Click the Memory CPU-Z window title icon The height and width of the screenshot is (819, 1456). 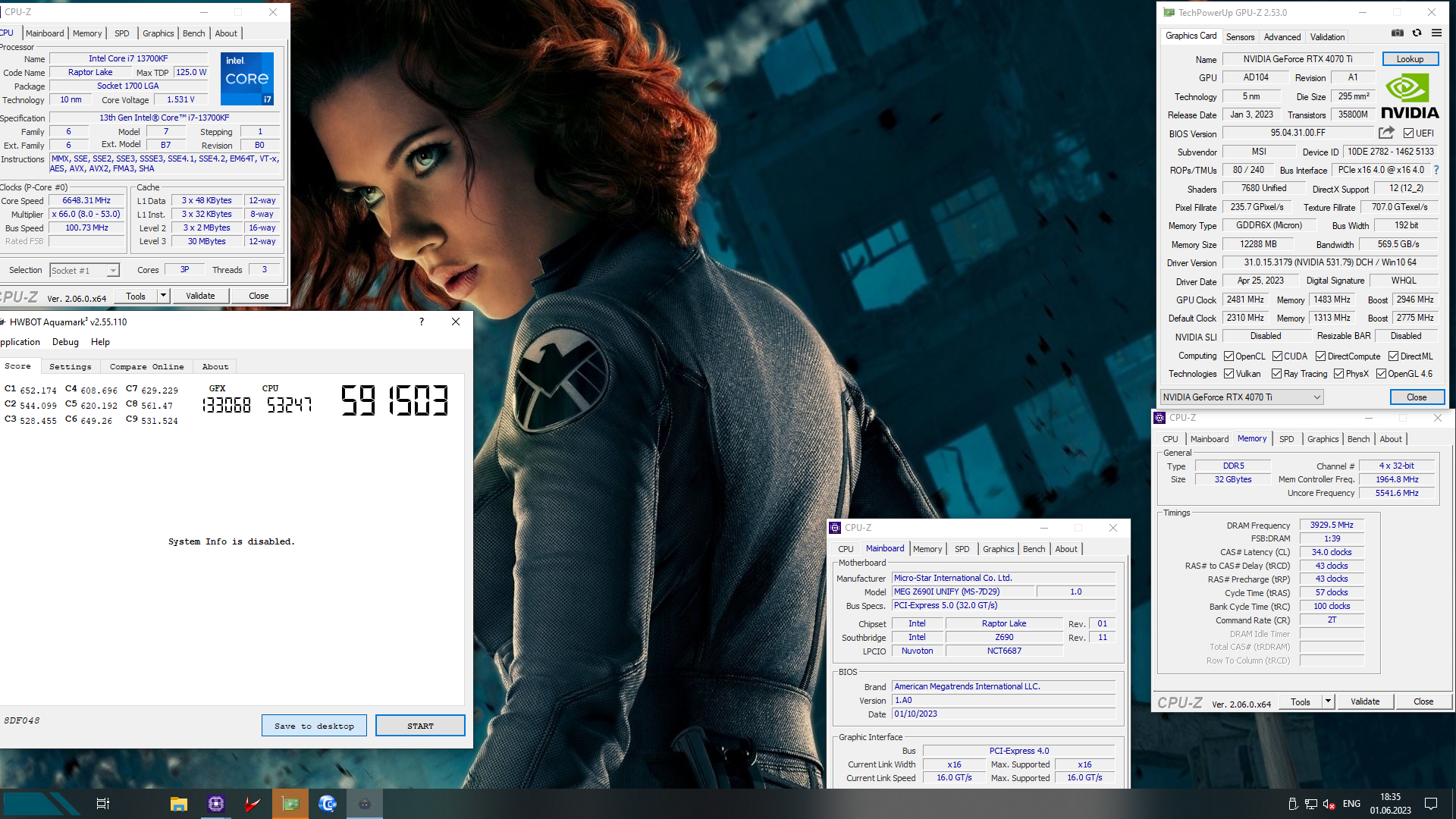pyautogui.click(x=1159, y=418)
